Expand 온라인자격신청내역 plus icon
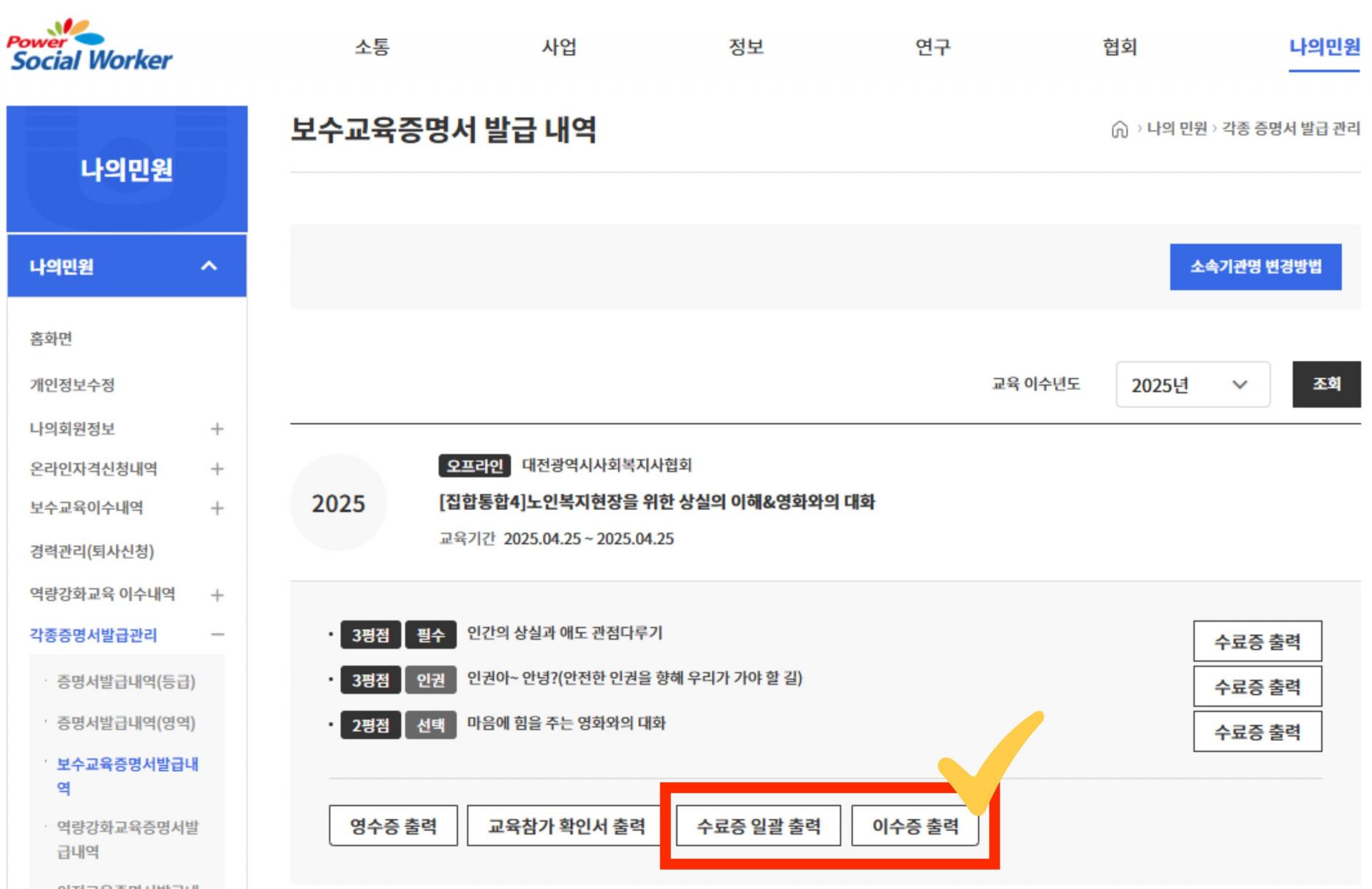Image resolution: width=1372 pixels, height=889 pixels. pyautogui.click(x=217, y=469)
